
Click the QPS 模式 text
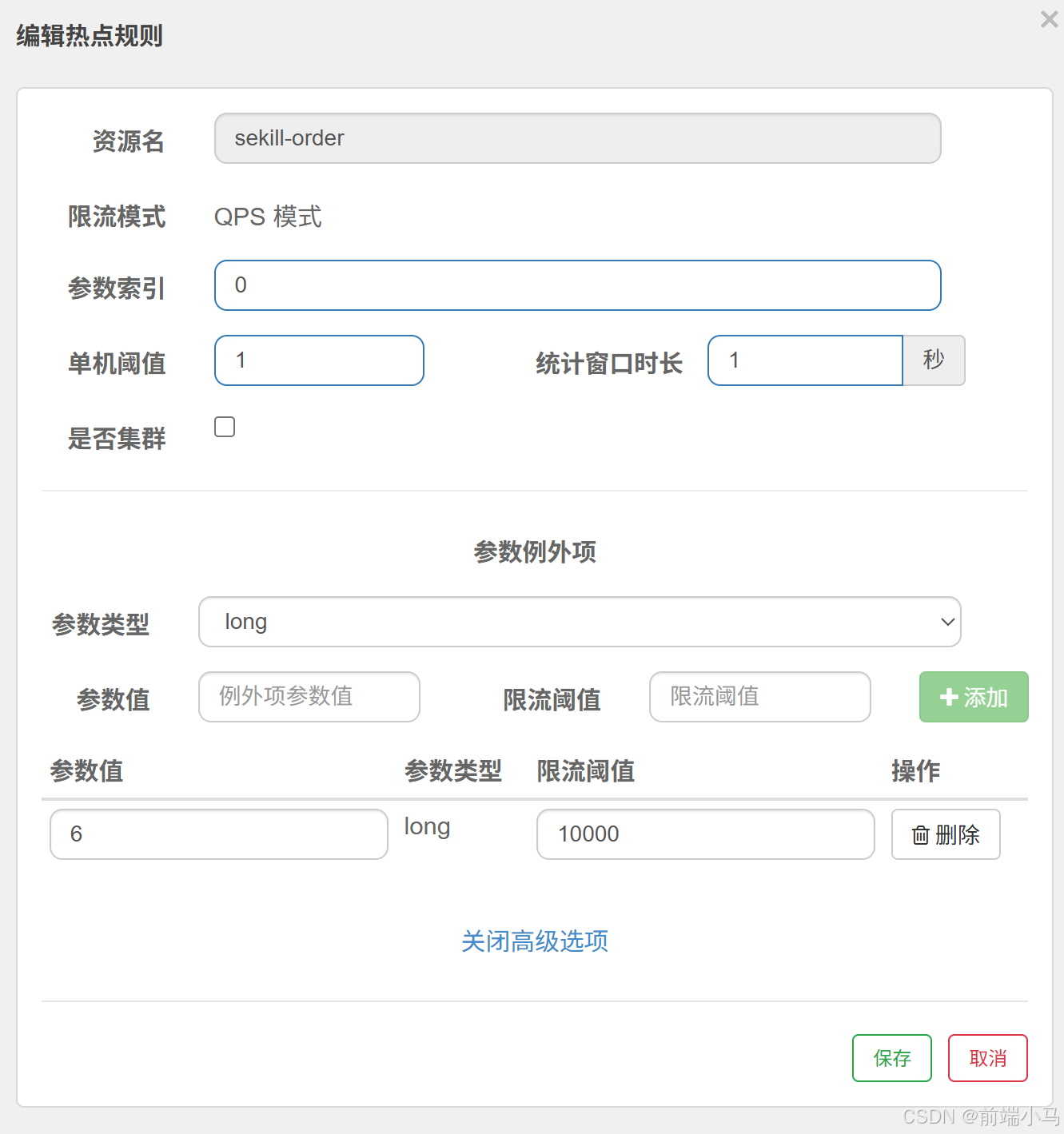[268, 217]
